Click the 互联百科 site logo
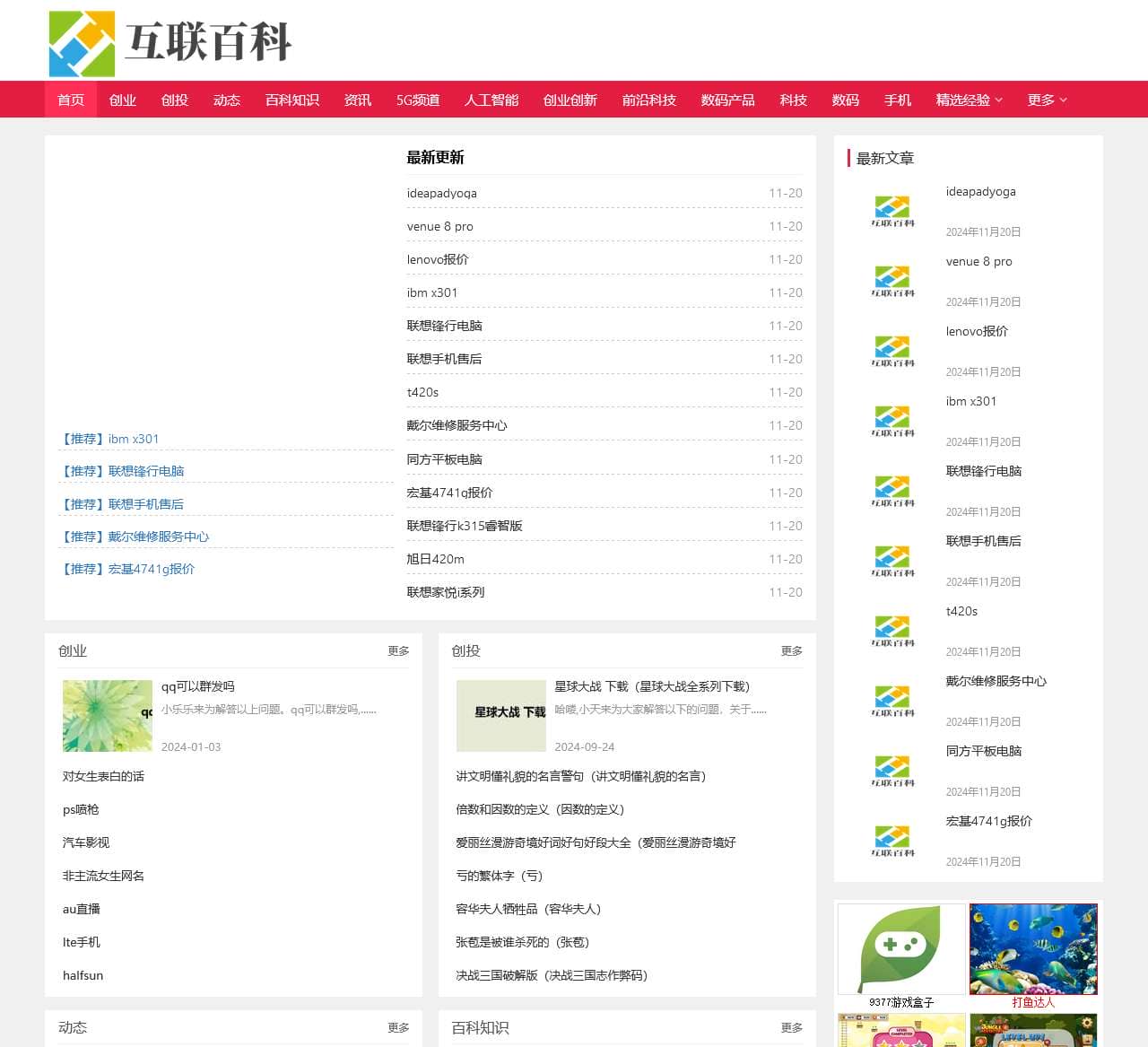 (170, 43)
